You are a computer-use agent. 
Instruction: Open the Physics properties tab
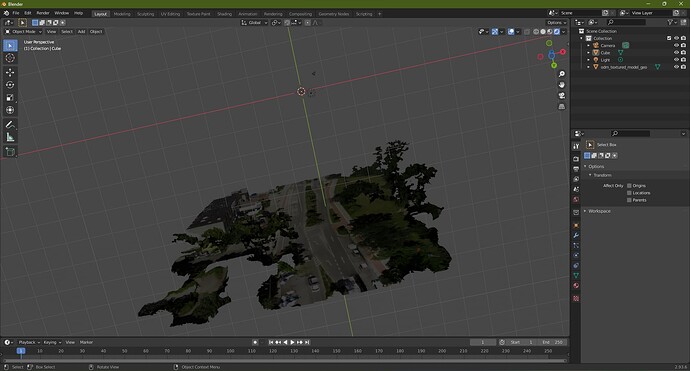576,255
